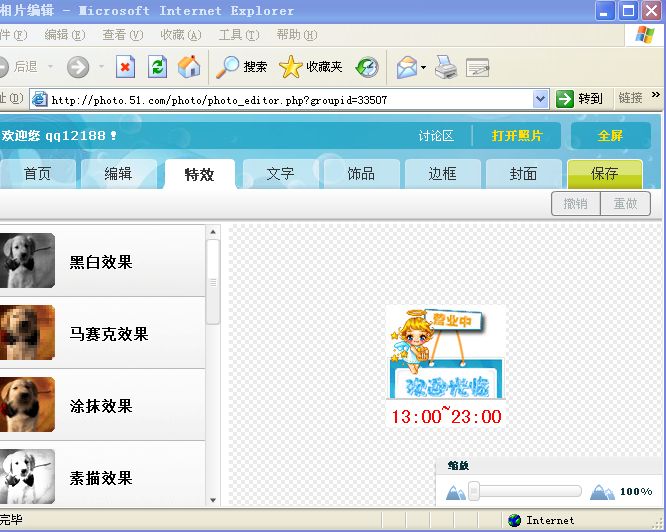Click the Windows flag logo

tap(644, 34)
